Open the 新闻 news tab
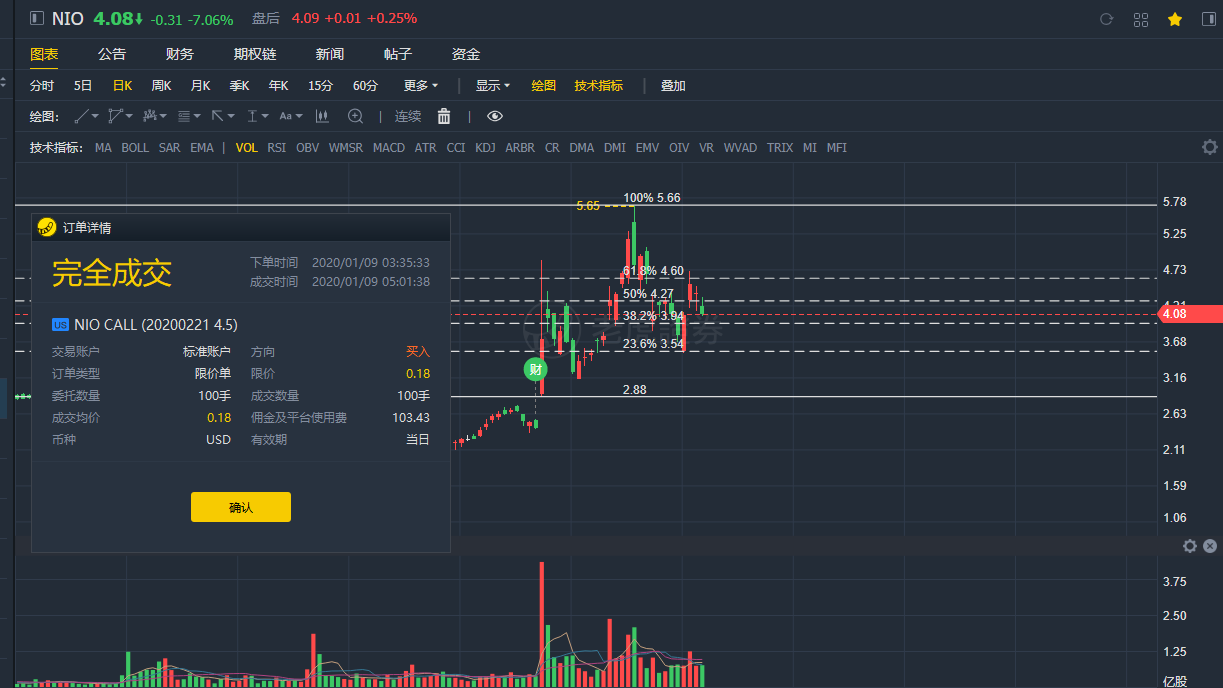1223x688 pixels. pyautogui.click(x=330, y=54)
